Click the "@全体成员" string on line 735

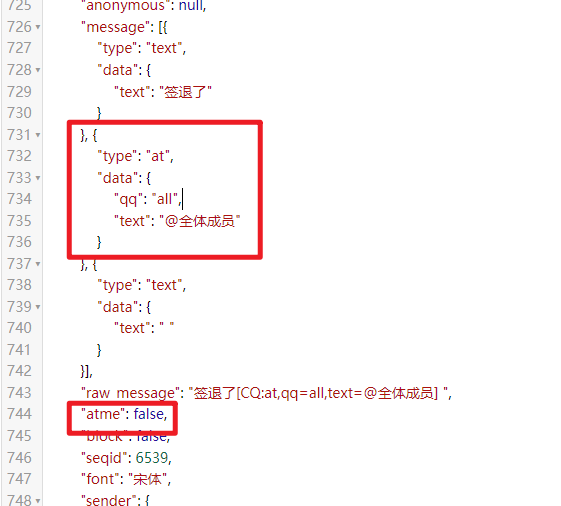[200, 221]
